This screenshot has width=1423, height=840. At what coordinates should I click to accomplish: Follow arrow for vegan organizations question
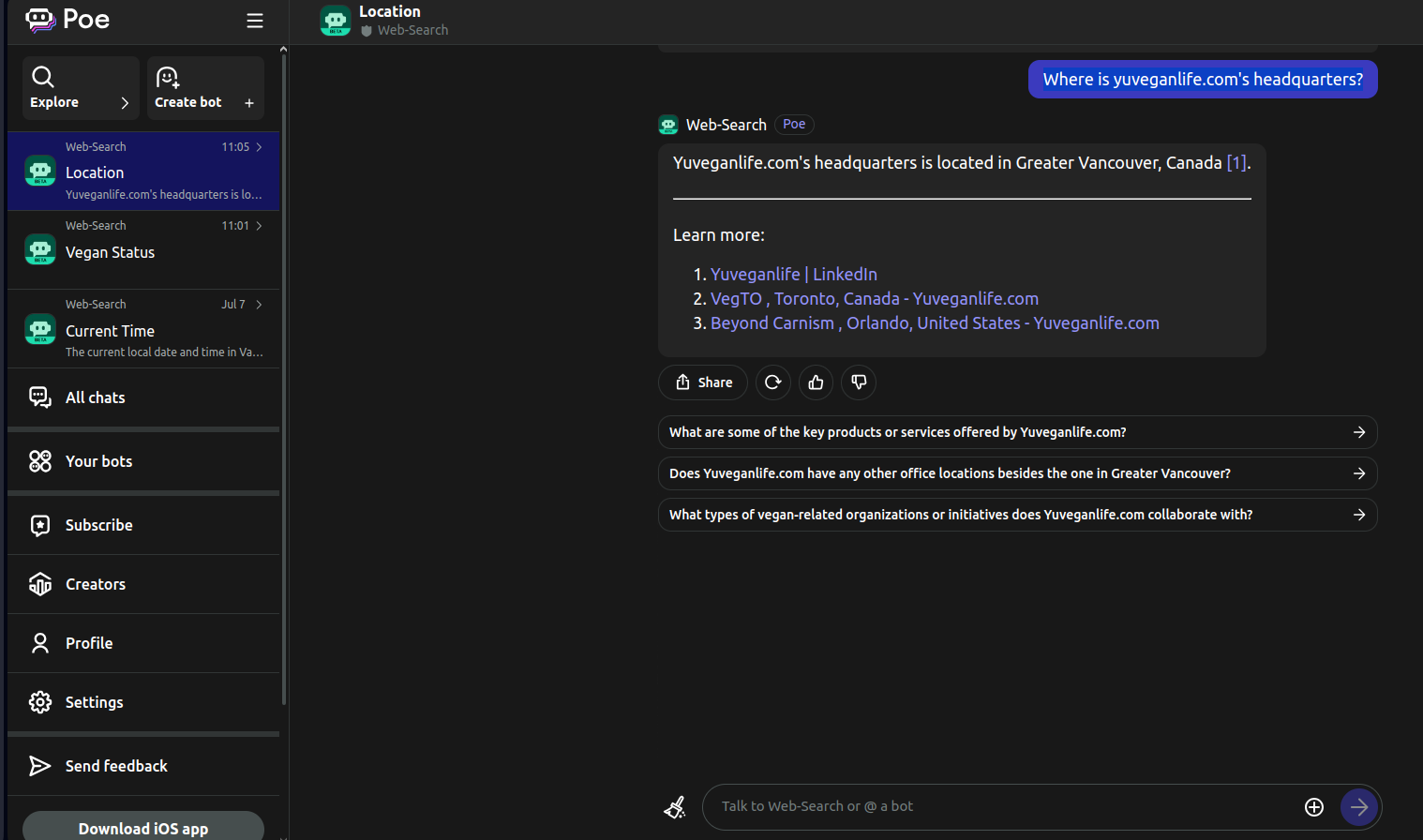click(x=1359, y=515)
